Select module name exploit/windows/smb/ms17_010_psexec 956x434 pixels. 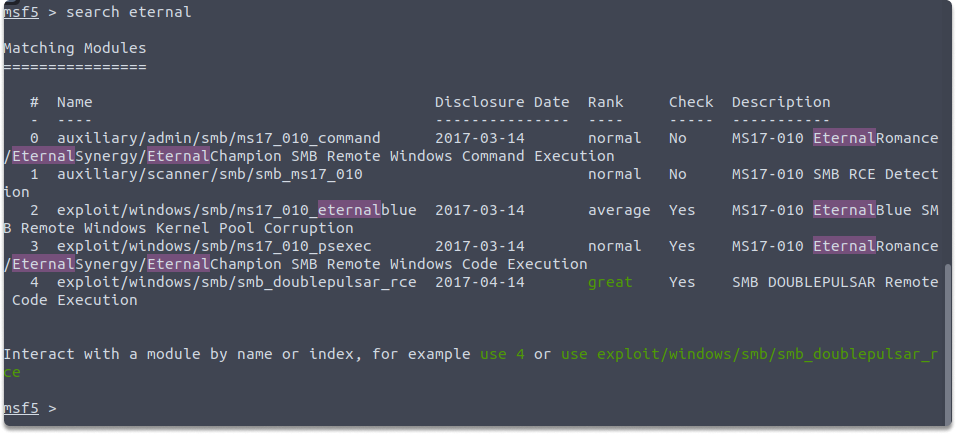tap(214, 246)
